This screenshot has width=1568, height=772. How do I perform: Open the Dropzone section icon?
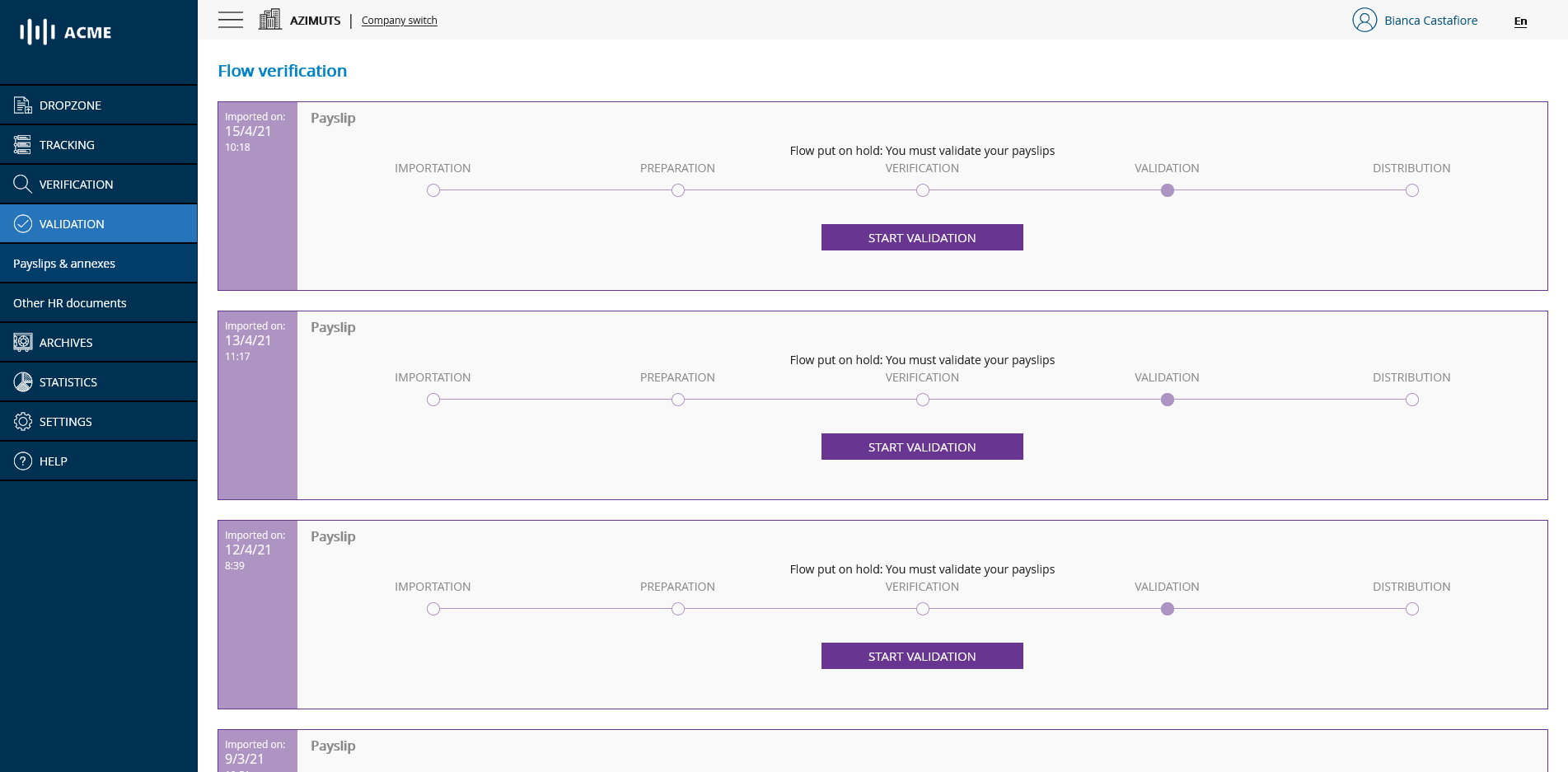(22, 105)
